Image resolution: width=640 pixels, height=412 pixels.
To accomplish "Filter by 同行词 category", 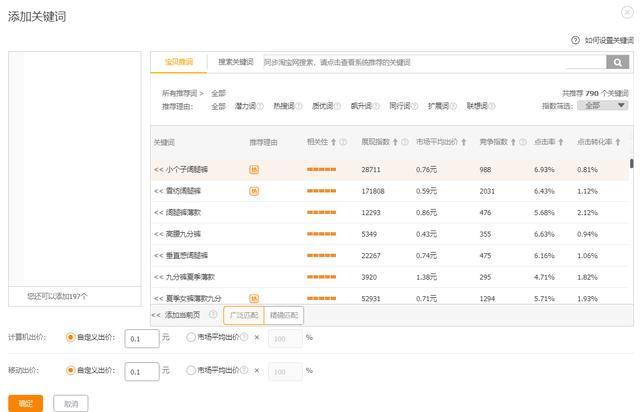I will [x=400, y=106].
